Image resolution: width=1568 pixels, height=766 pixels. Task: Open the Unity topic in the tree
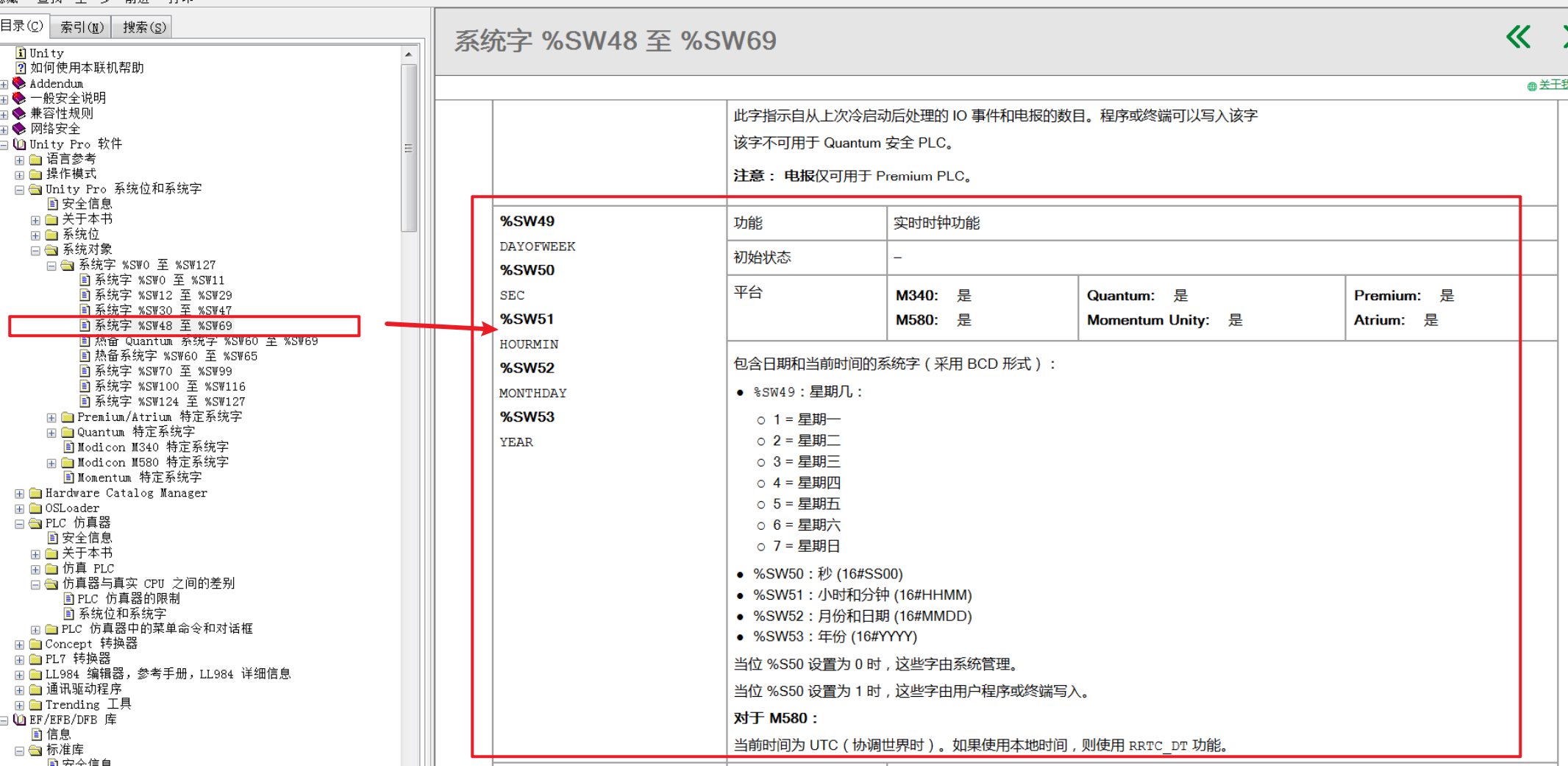(46, 53)
